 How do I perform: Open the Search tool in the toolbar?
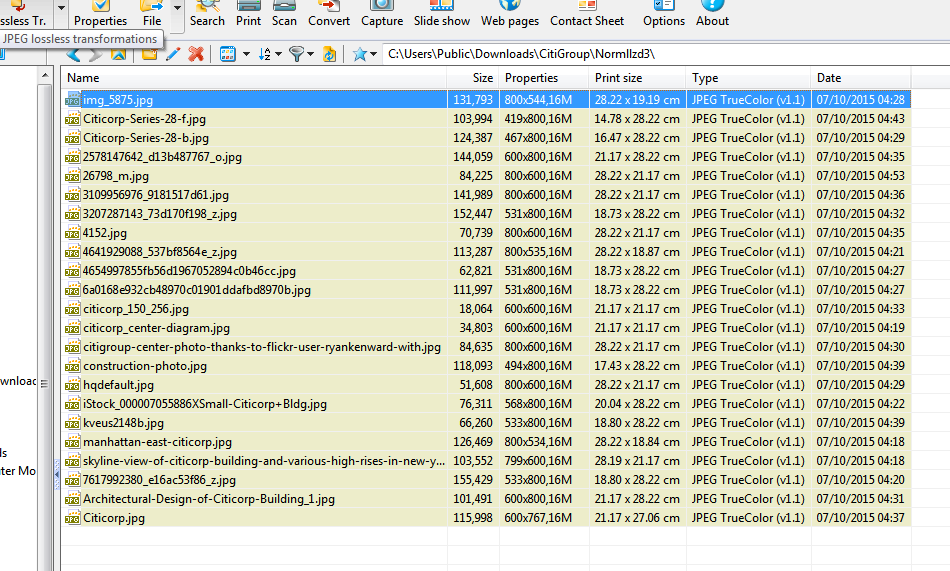tap(207, 14)
